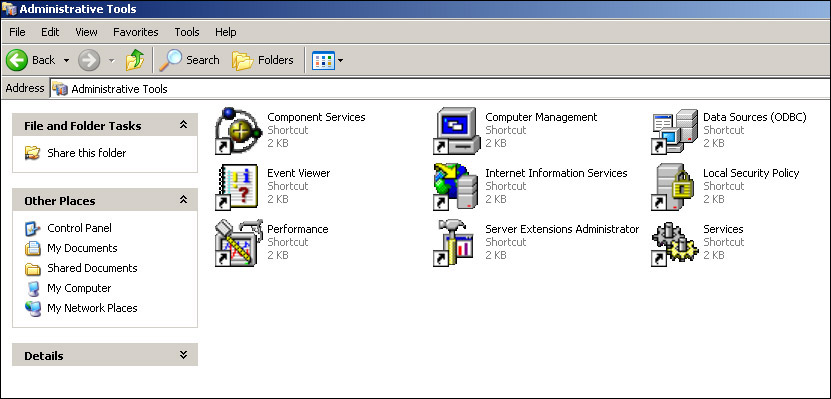Viewport: 831px width, 399px height.
Task: Select the Data Sources (ODBC) icon
Action: 675,131
